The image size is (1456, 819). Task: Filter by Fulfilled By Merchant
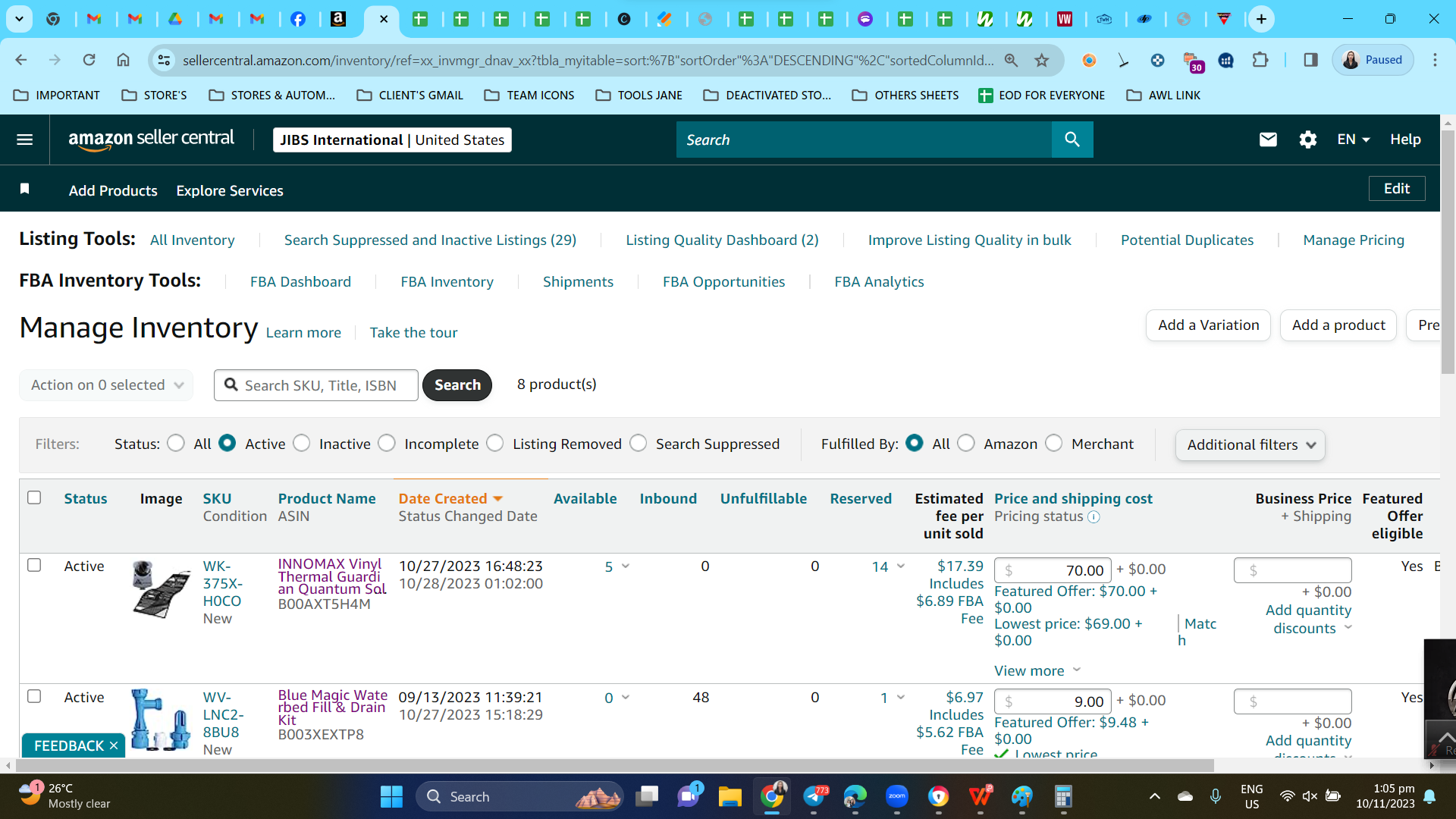(1053, 443)
